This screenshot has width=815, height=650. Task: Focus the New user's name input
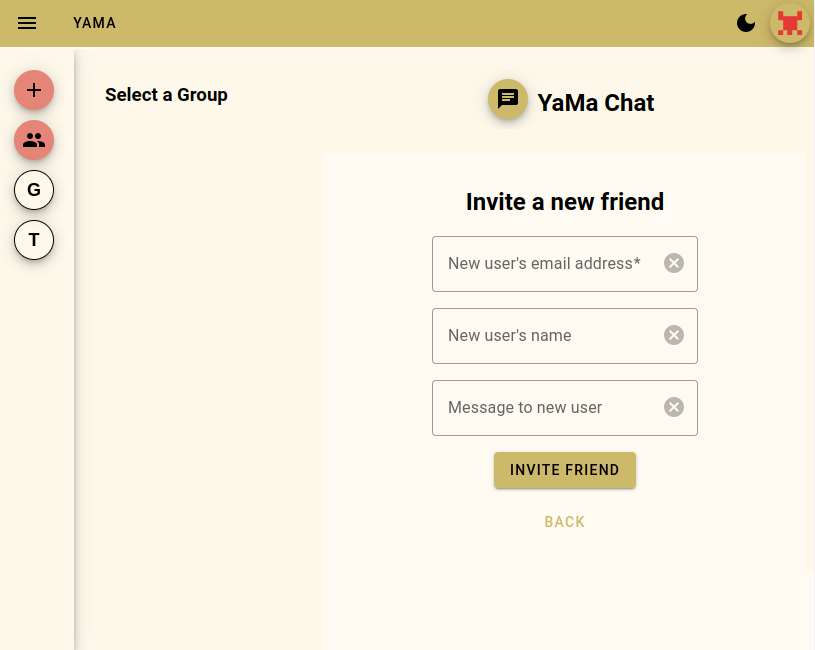pyautogui.click(x=545, y=336)
